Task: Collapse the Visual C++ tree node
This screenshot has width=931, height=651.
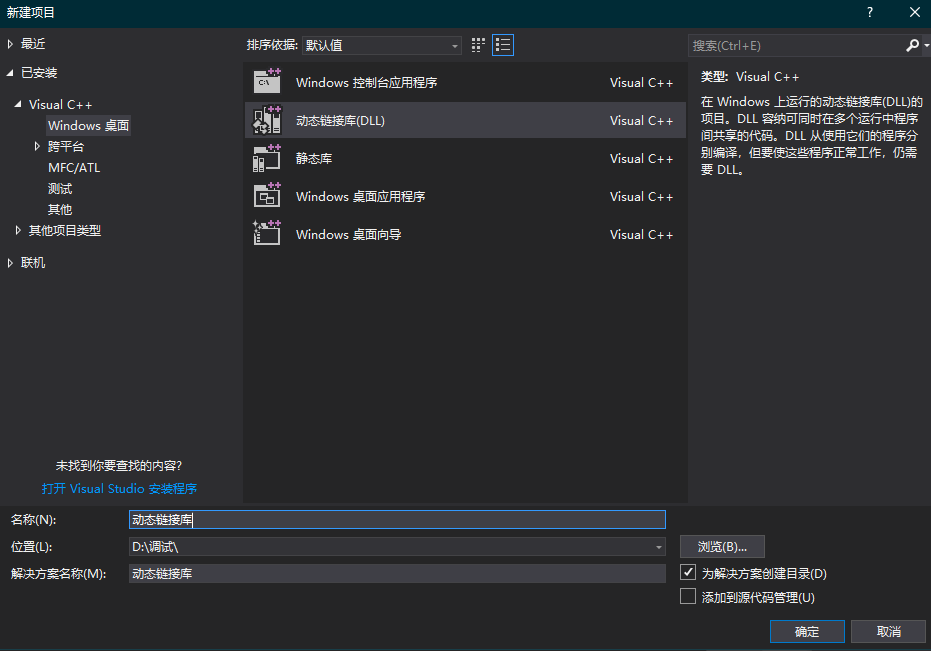Action: [18, 105]
